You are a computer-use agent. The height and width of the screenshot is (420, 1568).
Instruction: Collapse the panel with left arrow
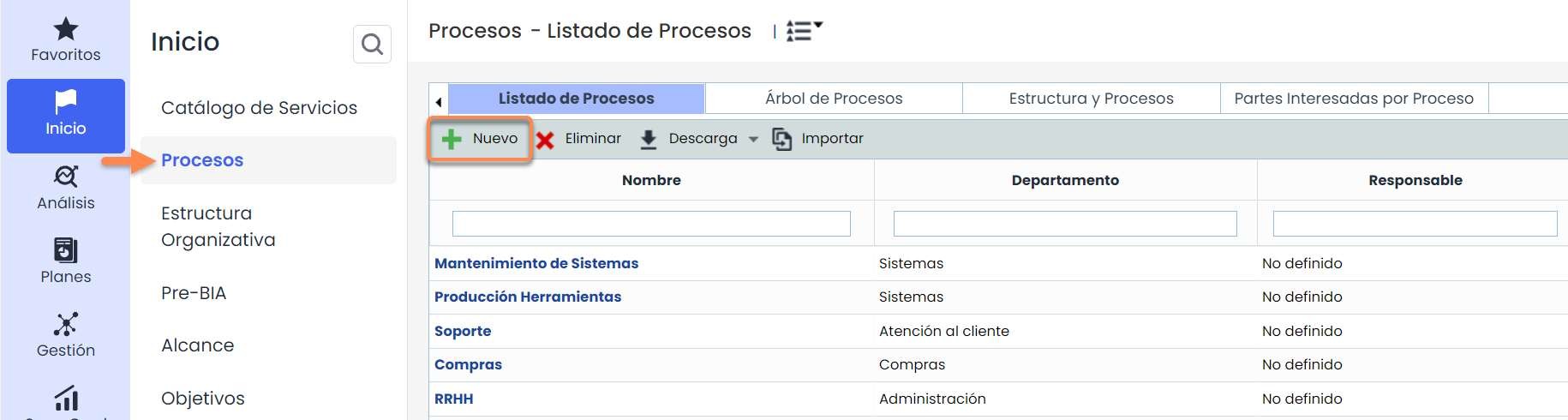439,102
